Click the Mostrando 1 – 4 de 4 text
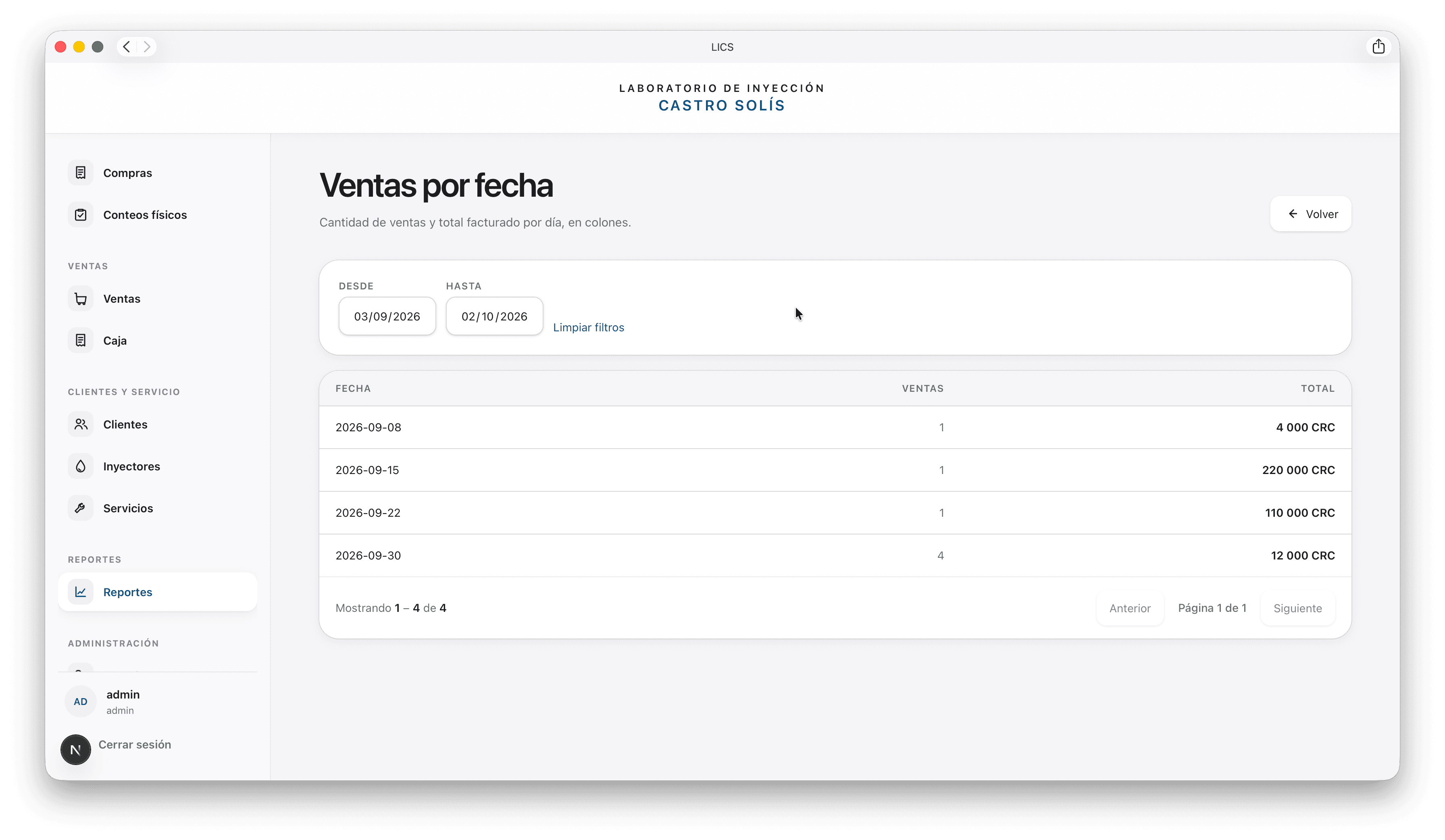This screenshot has height=840, width=1445. (x=391, y=608)
